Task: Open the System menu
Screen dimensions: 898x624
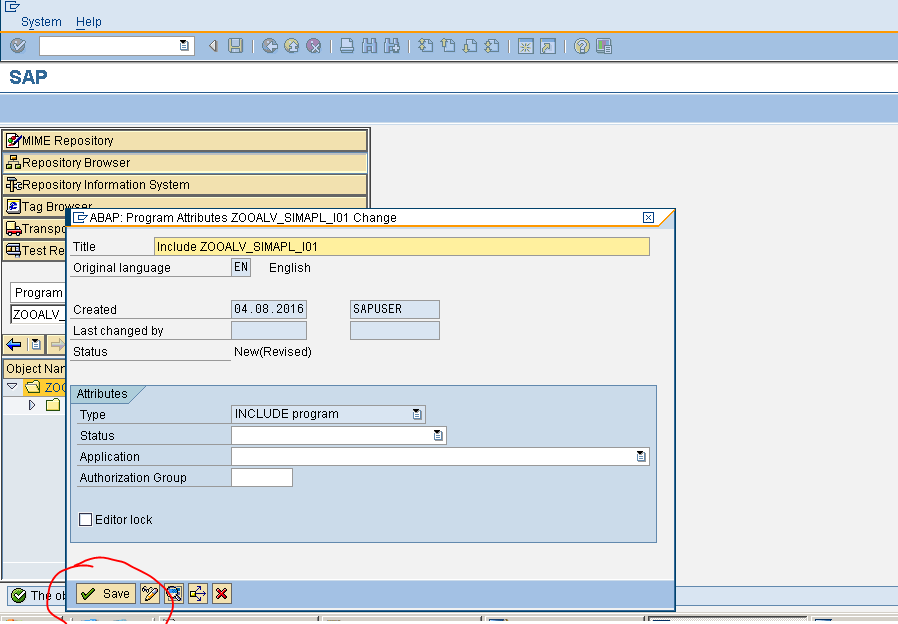Action: click(x=41, y=22)
